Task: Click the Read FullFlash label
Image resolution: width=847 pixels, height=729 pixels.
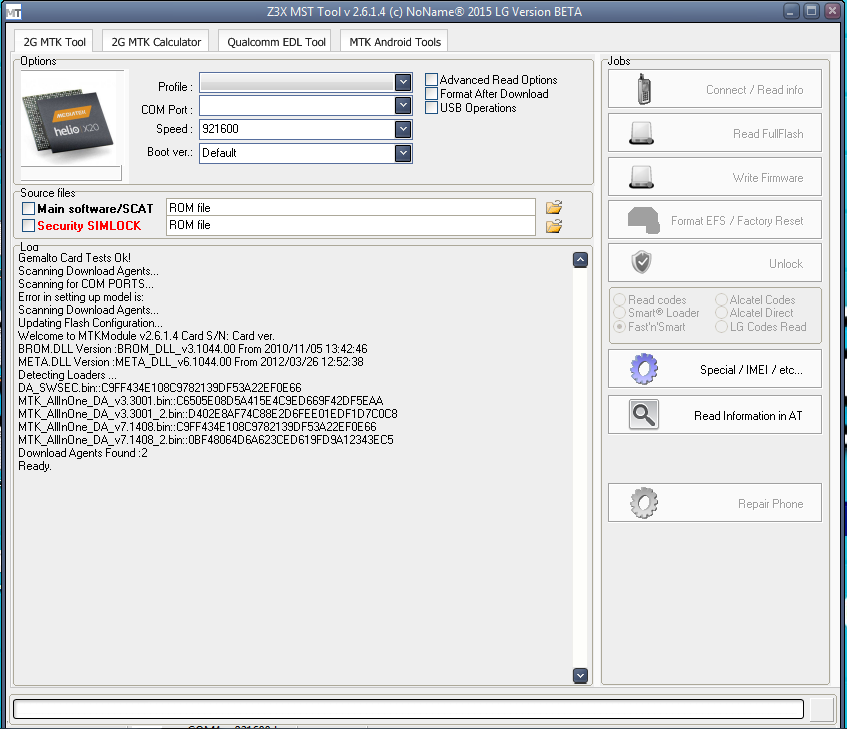Action: click(768, 133)
